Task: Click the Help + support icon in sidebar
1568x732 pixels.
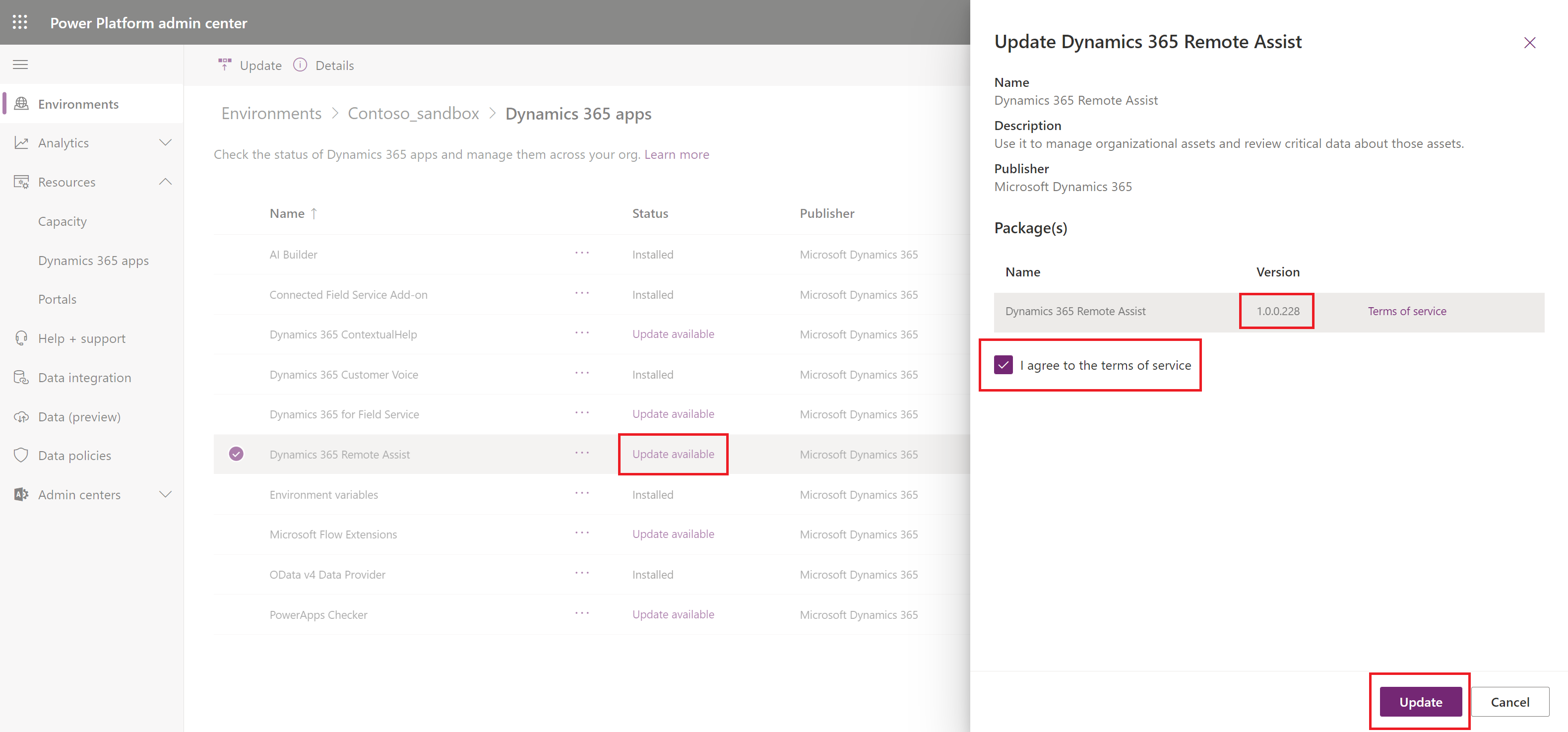Action: point(20,338)
